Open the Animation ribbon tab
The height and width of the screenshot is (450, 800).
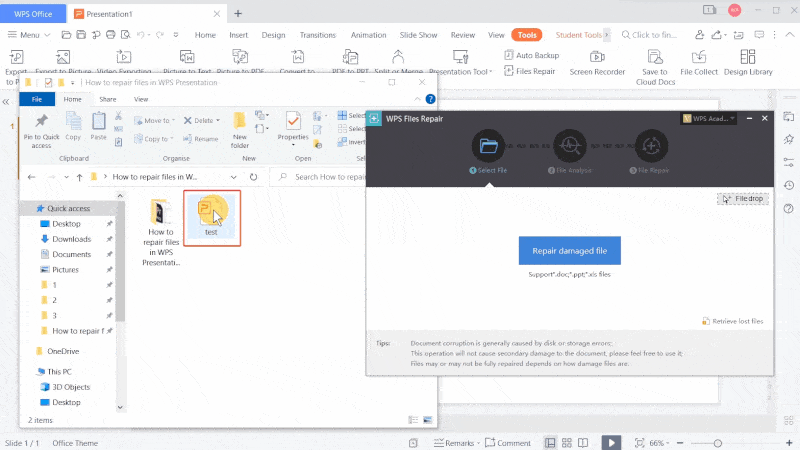point(368,35)
